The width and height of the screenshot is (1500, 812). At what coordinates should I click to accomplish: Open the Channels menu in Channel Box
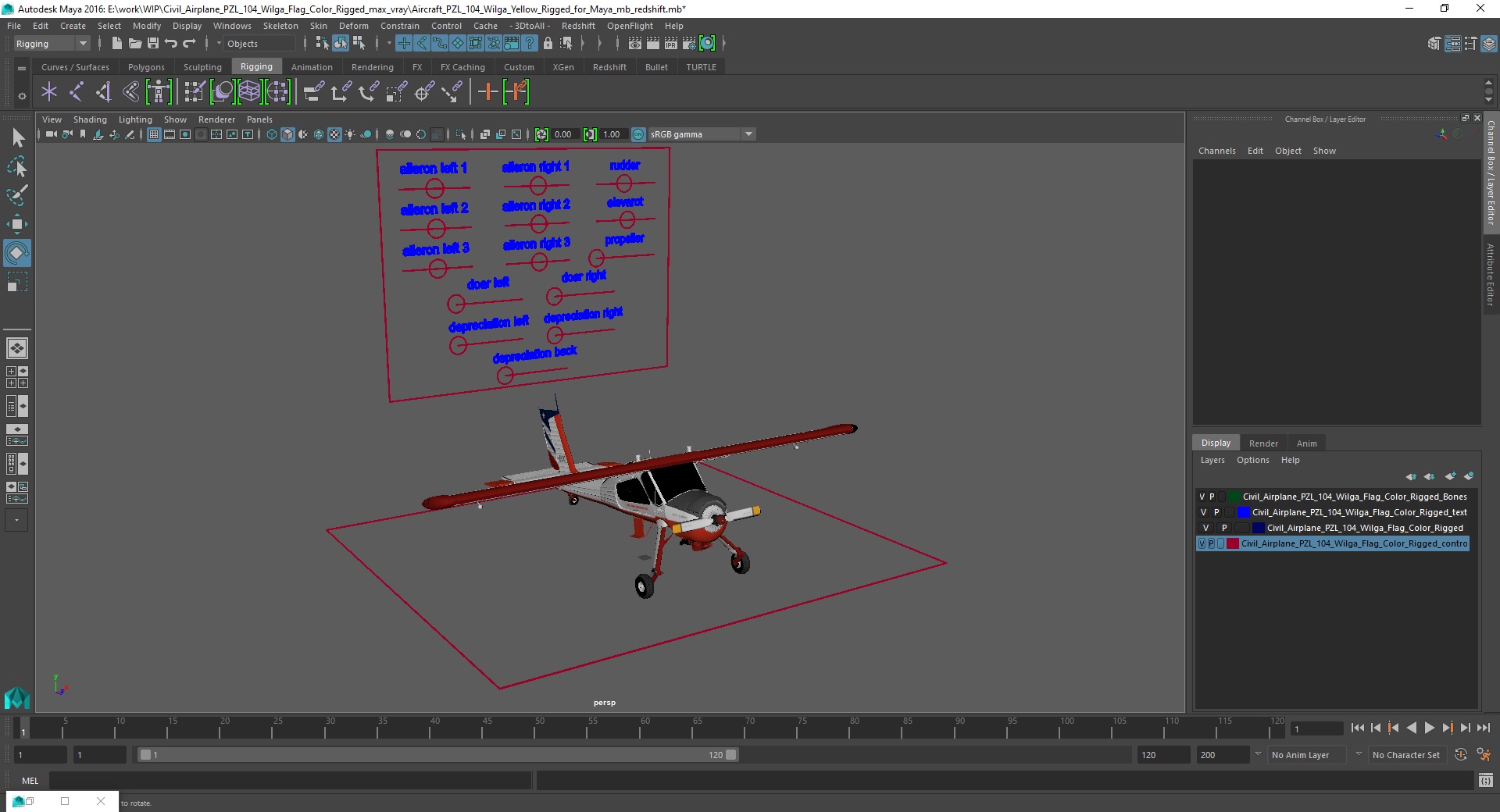pos(1216,151)
